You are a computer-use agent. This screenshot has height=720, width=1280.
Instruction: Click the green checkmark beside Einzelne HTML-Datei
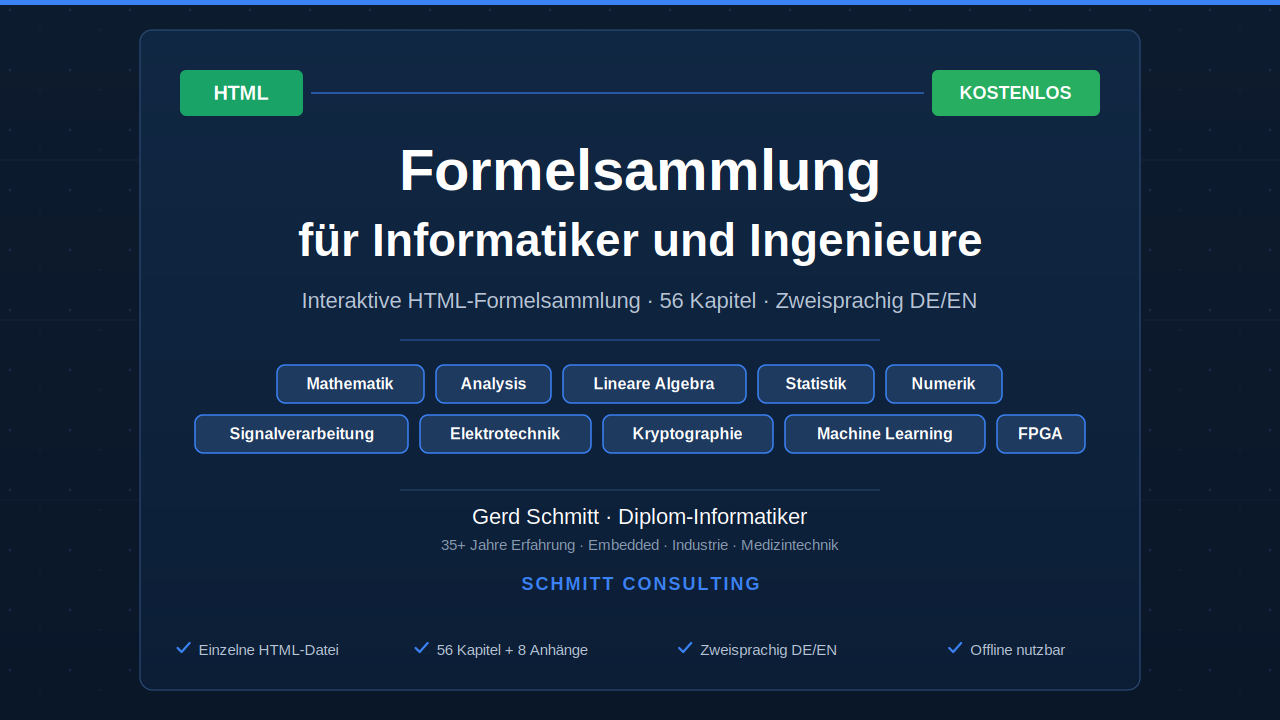pos(183,648)
